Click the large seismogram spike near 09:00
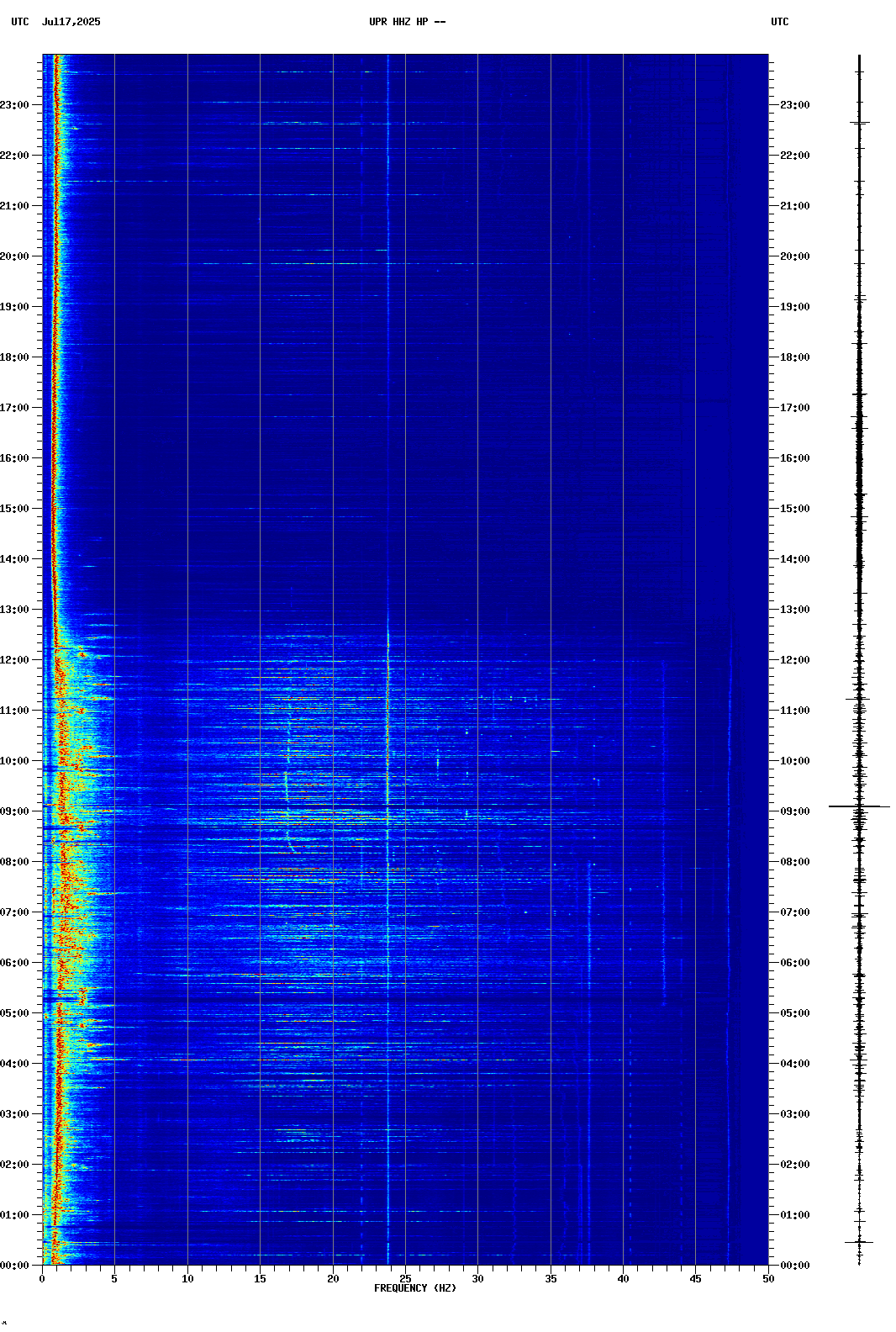This screenshot has height=1332, width=896. coord(859,806)
